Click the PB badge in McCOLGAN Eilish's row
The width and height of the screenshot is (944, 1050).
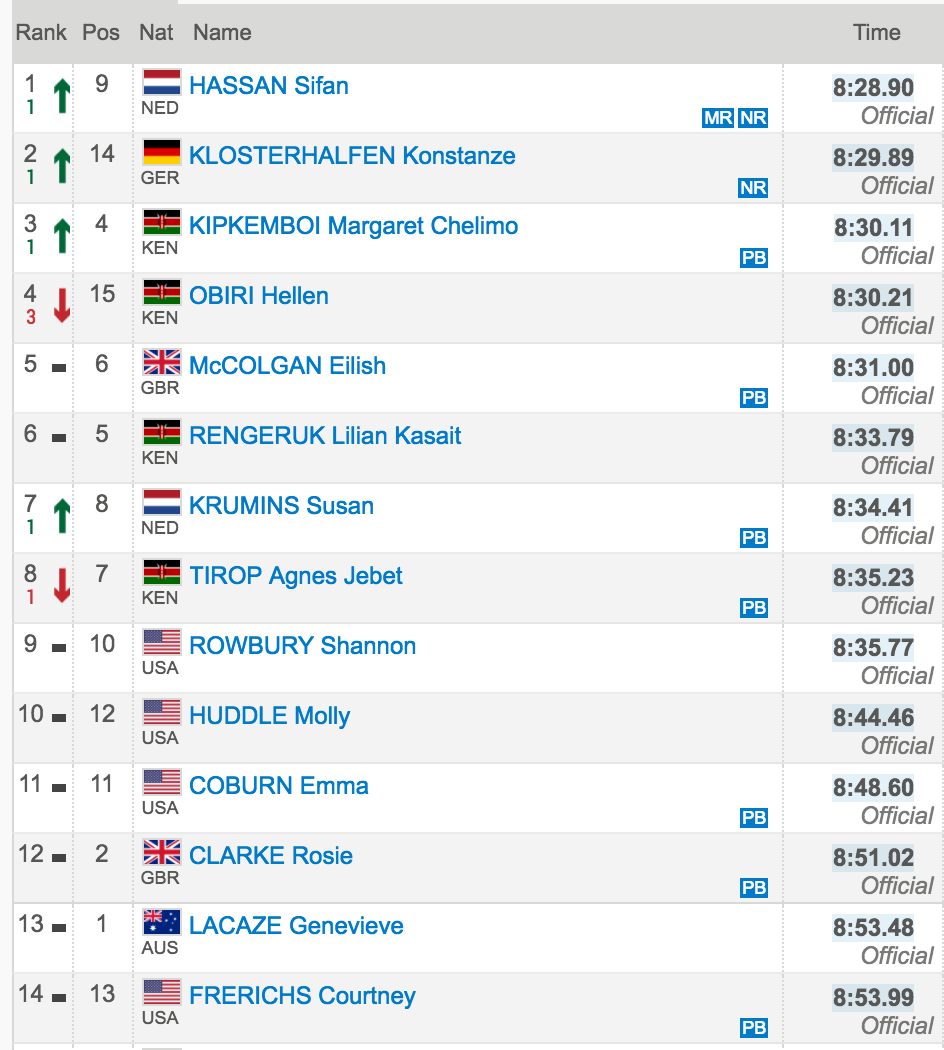pos(754,398)
